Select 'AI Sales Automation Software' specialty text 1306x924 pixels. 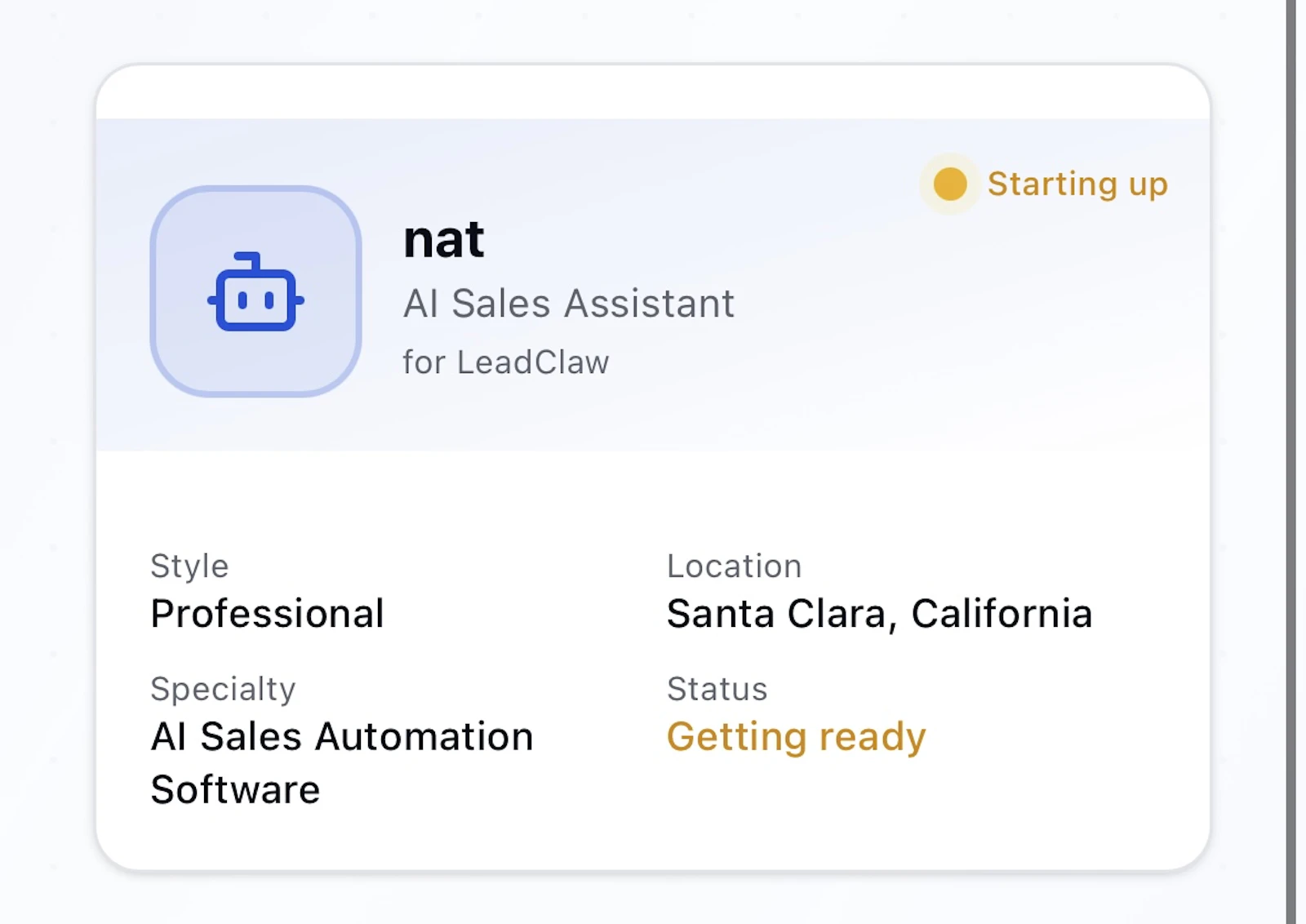(x=342, y=763)
